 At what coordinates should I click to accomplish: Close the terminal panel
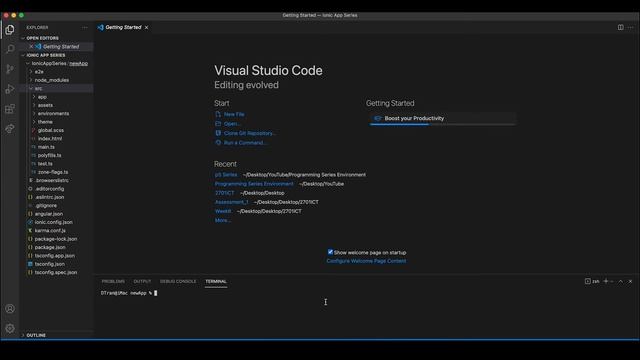pos(630,281)
